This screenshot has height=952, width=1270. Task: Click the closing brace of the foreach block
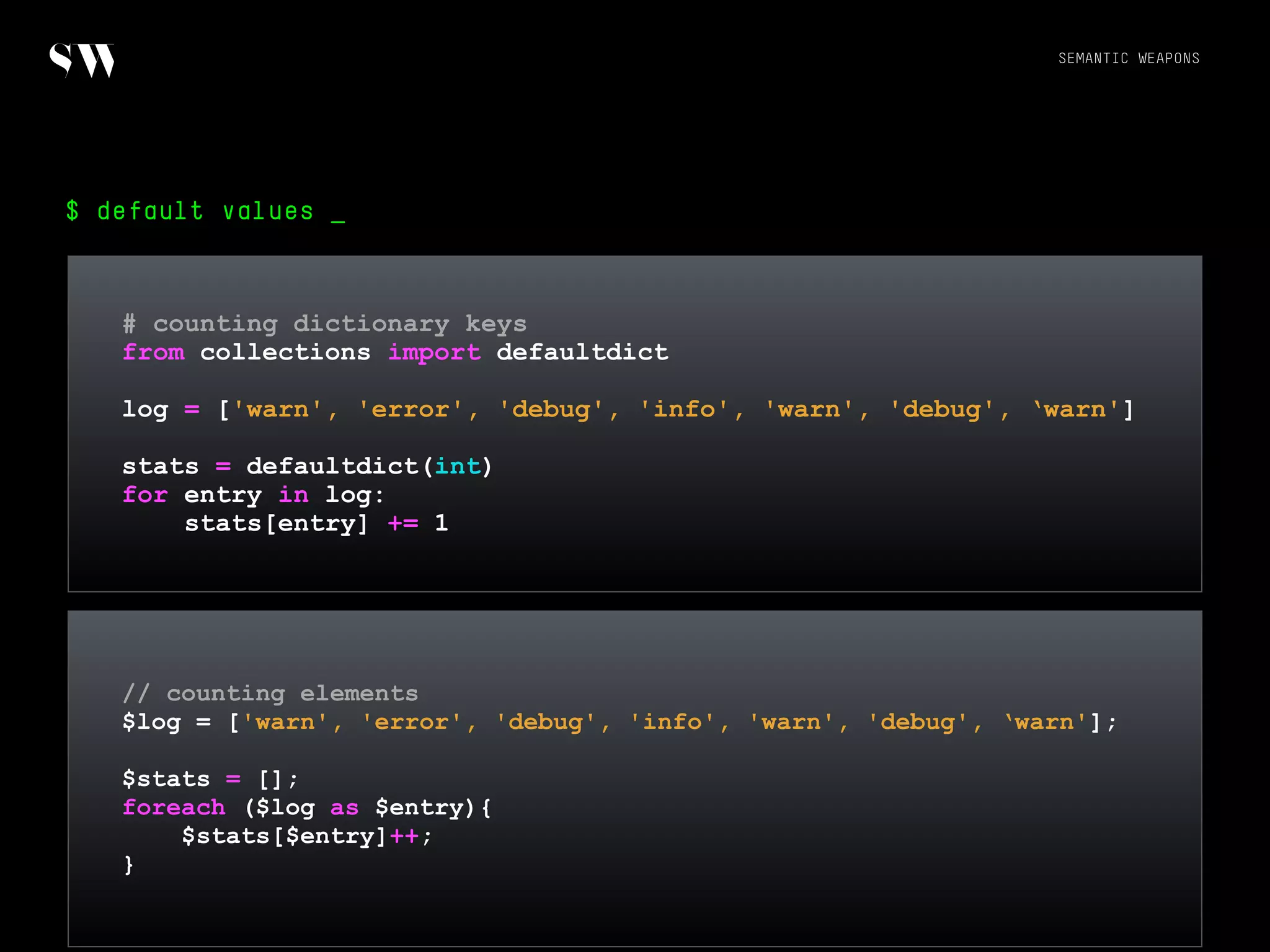(x=128, y=865)
